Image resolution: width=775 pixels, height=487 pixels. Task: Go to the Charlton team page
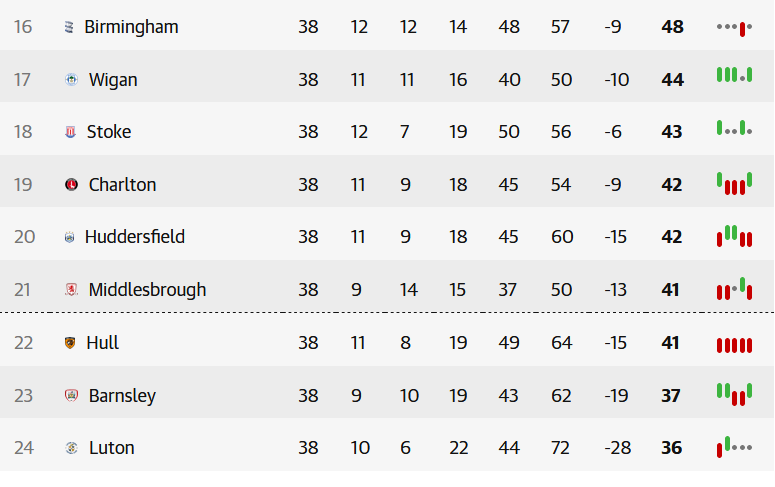tap(122, 185)
